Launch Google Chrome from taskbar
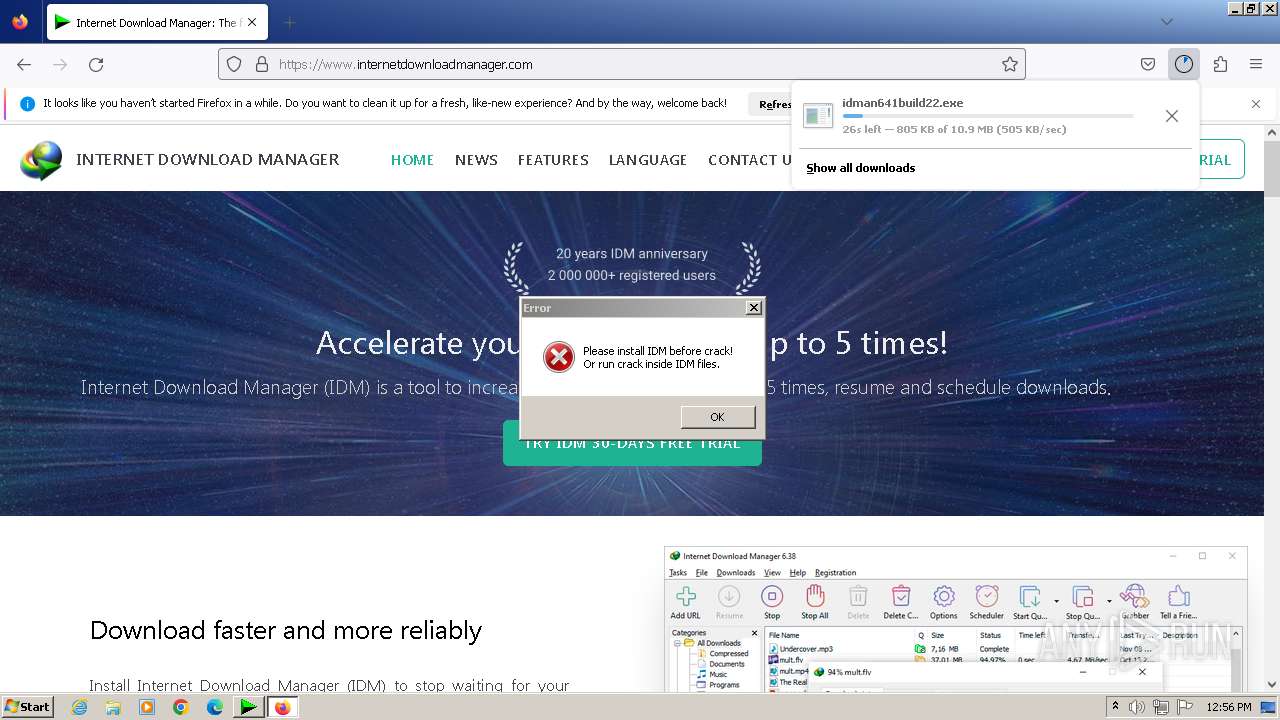Image resolution: width=1280 pixels, height=720 pixels. tap(181, 707)
